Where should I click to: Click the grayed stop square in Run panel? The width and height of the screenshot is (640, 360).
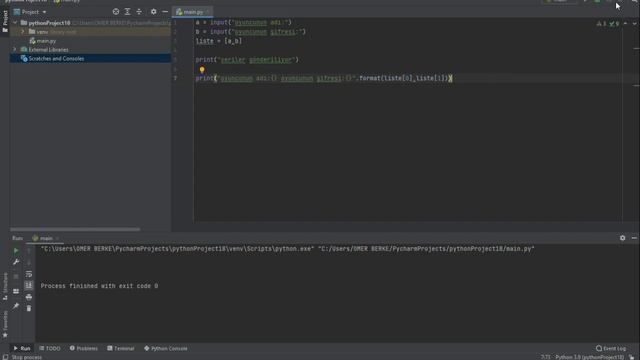(x=16, y=277)
